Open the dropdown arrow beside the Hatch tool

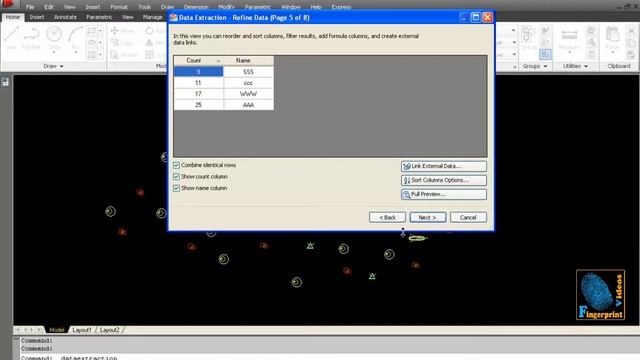[x=100, y=54]
